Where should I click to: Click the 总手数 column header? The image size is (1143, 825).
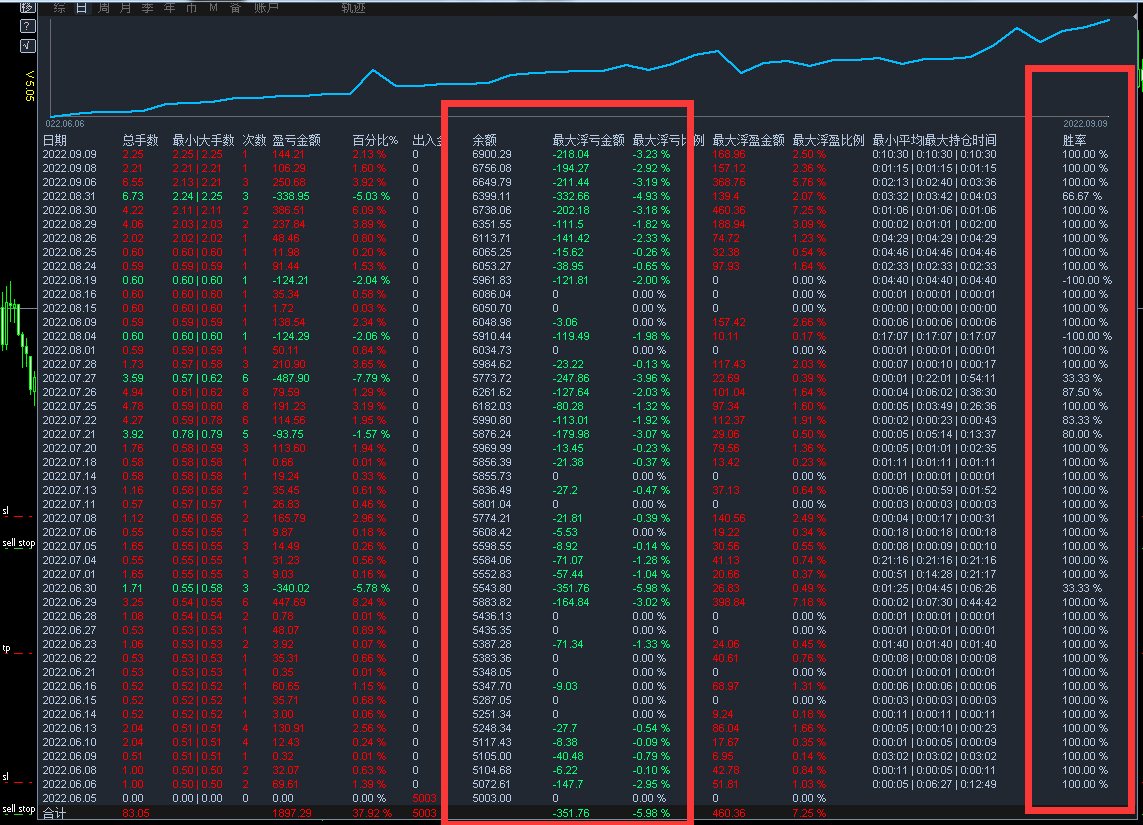click(x=141, y=140)
